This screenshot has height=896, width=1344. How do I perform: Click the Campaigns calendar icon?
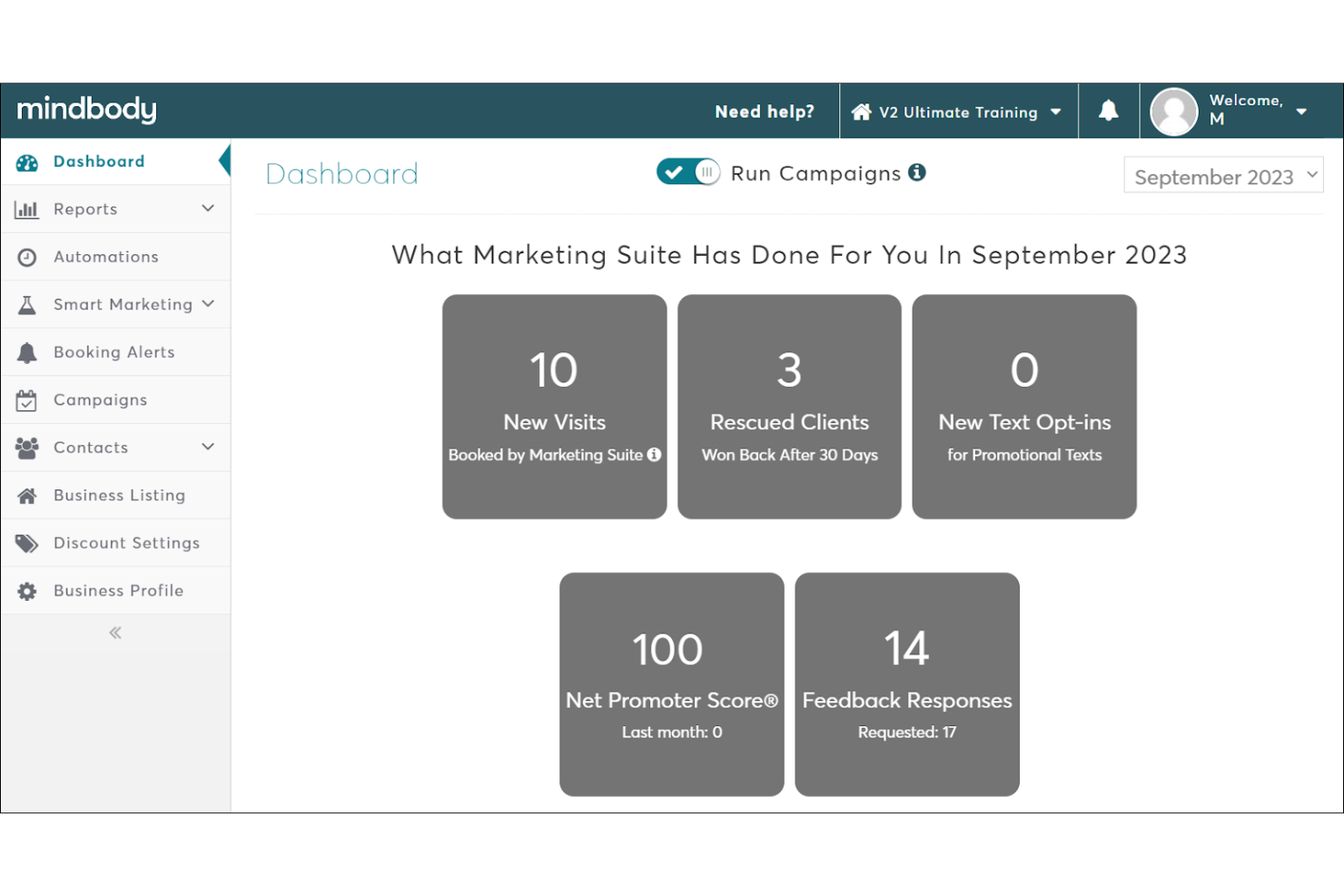pos(27,400)
